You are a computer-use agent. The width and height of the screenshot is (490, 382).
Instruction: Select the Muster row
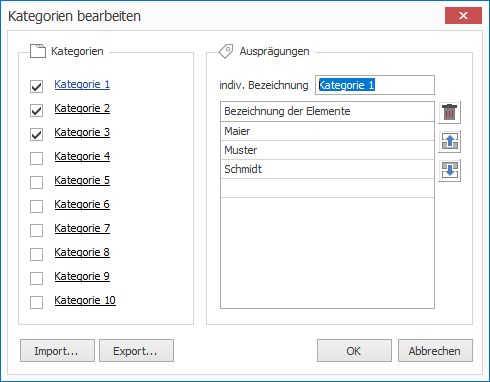pos(327,150)
